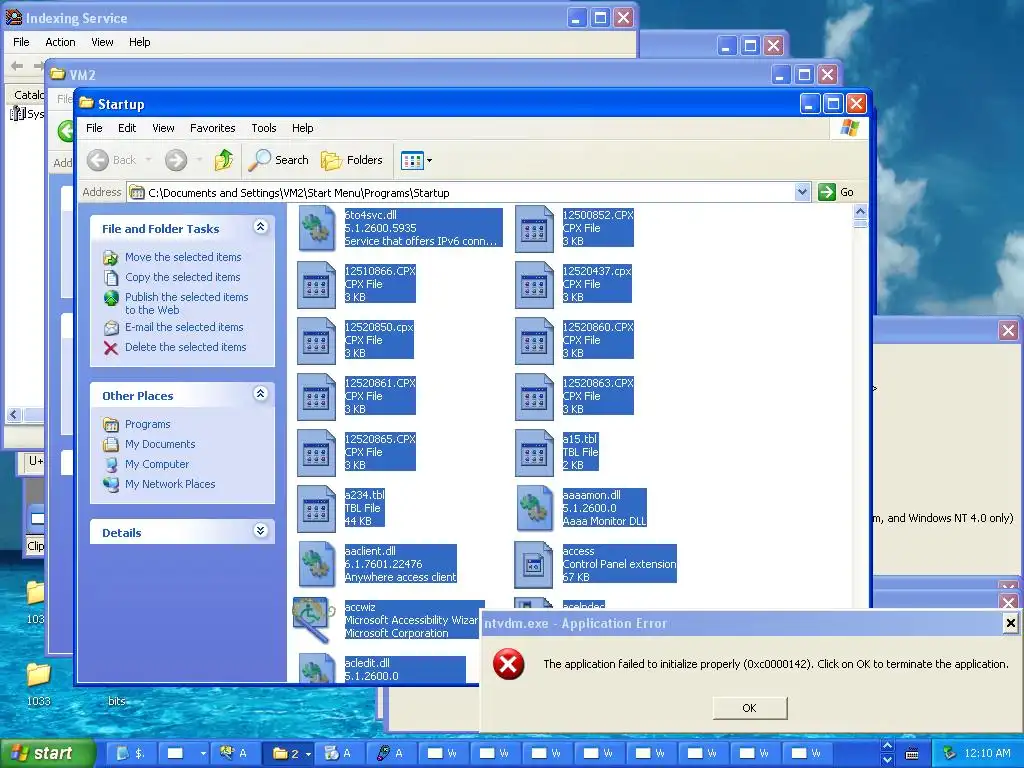Open My Documents from Other Places
Viewport: 1024px width, 768px height.
(x=160, y=444)
